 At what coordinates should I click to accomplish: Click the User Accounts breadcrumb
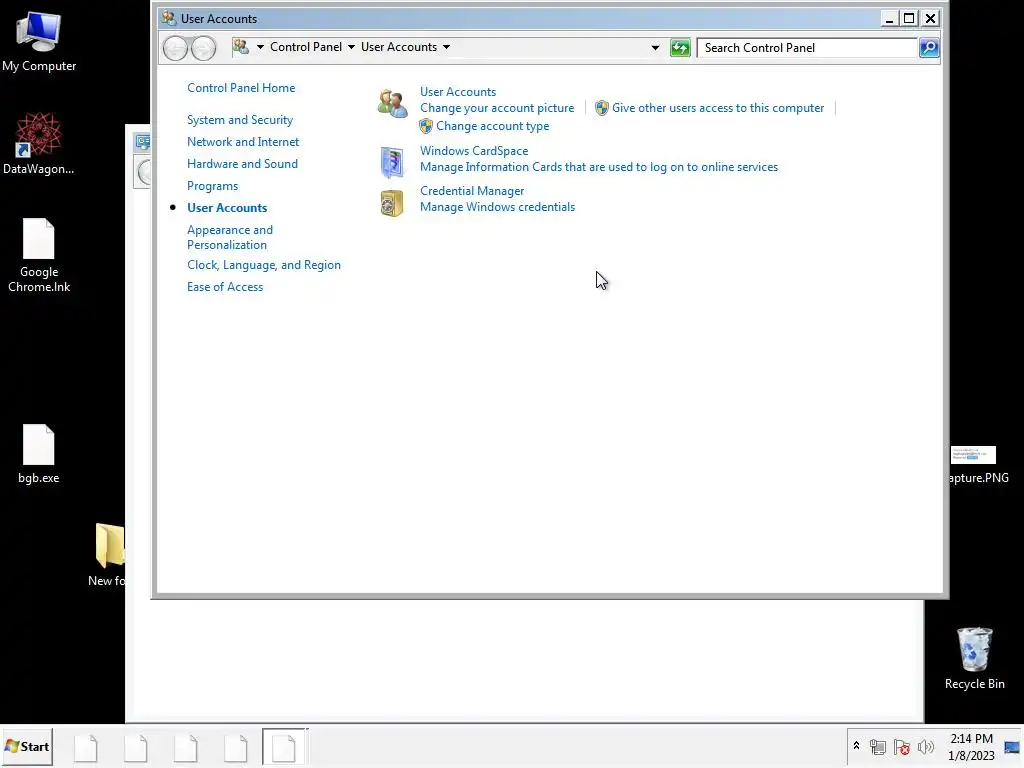(399, 47)
